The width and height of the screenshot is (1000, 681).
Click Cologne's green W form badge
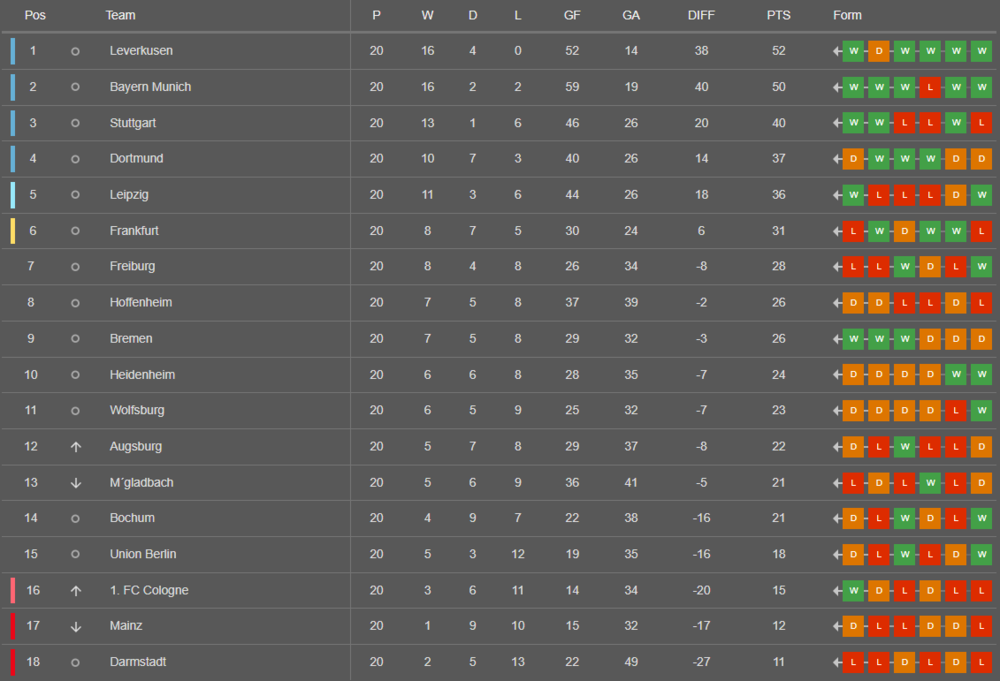[x=853, y=590]
